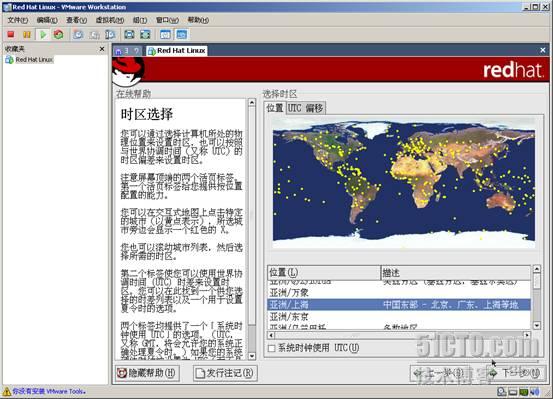The width and height of the screenshot is (553, 399).
Task: Click the help panel scroll-up arrow
Action: click(x=252, y=103)
